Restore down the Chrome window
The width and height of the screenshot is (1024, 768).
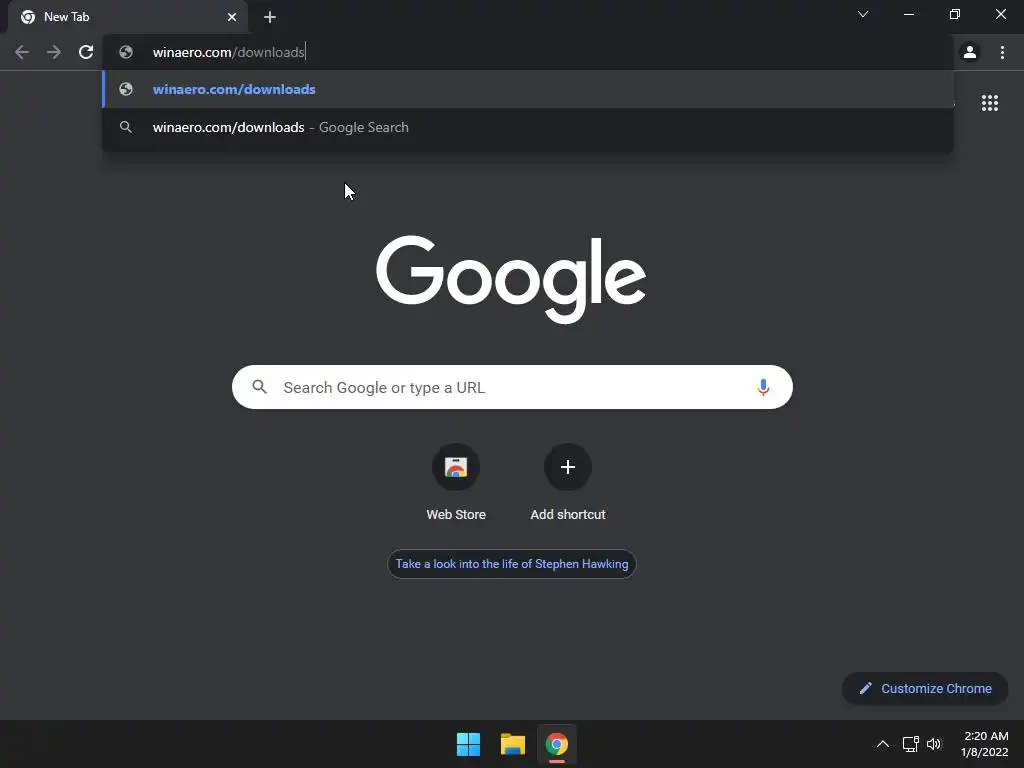coord(955,14)
